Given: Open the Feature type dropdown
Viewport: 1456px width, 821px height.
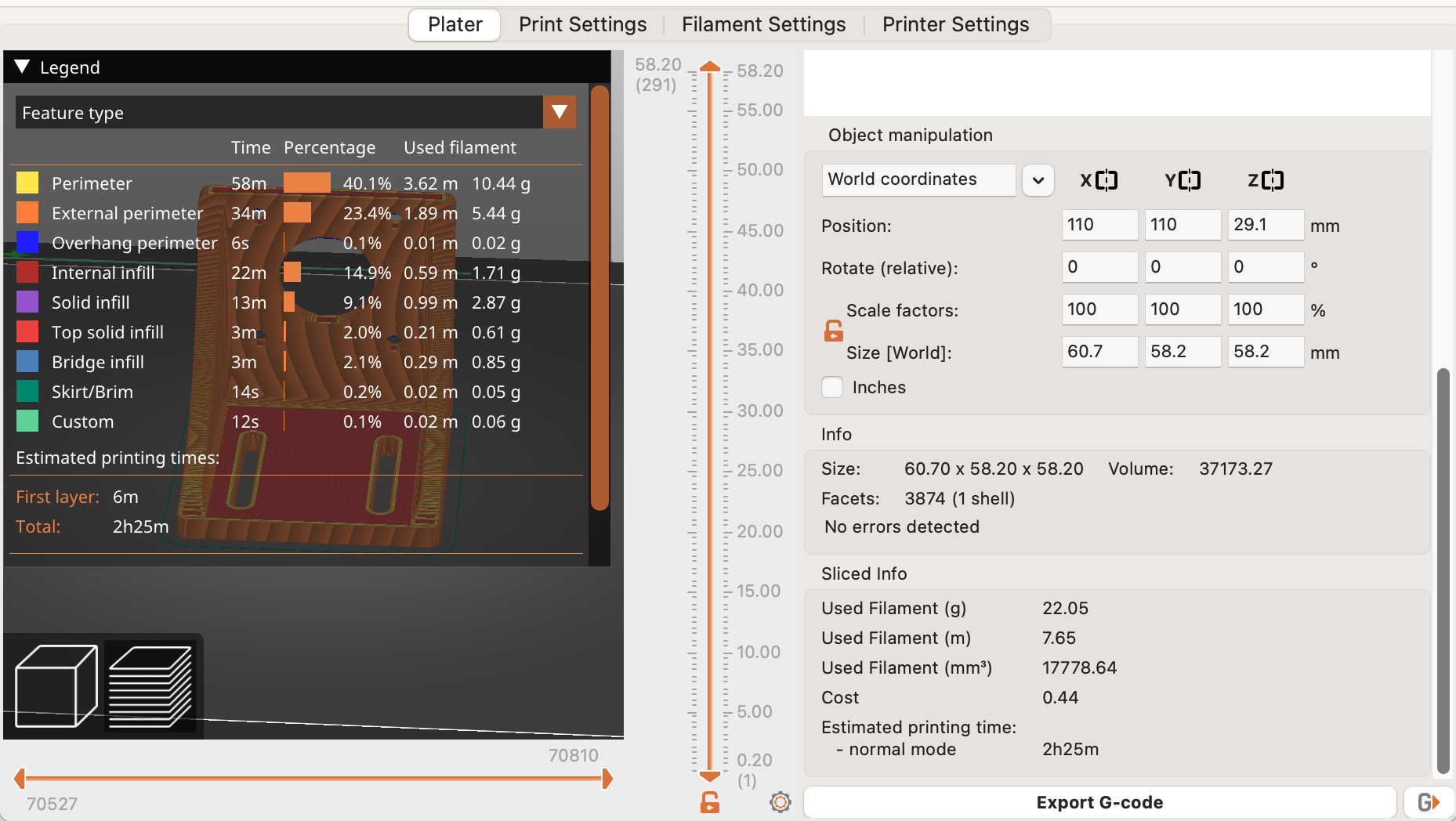Looking at the screenshot, I should tap(560, 112).
